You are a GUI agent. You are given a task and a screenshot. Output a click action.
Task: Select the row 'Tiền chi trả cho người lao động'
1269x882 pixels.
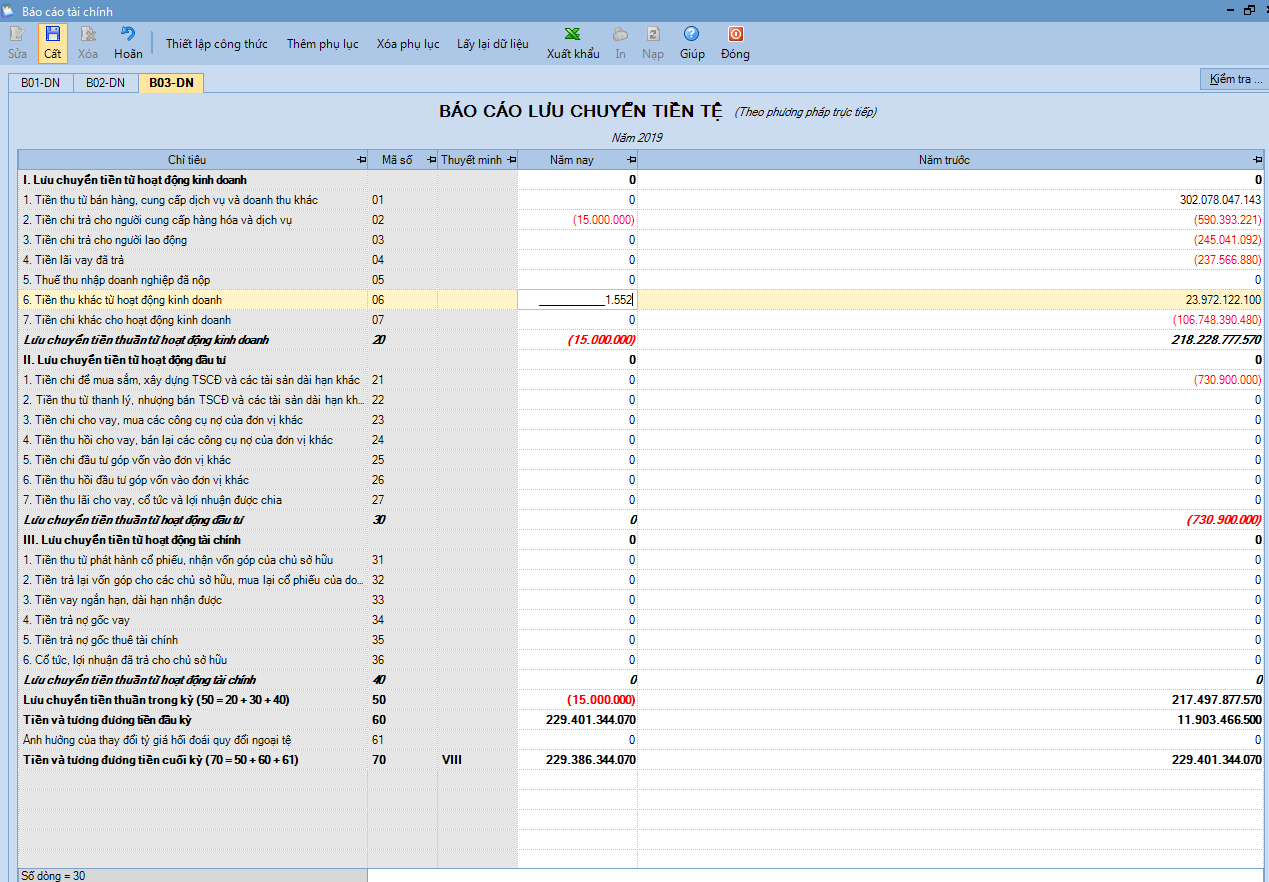tap(640, 240)
